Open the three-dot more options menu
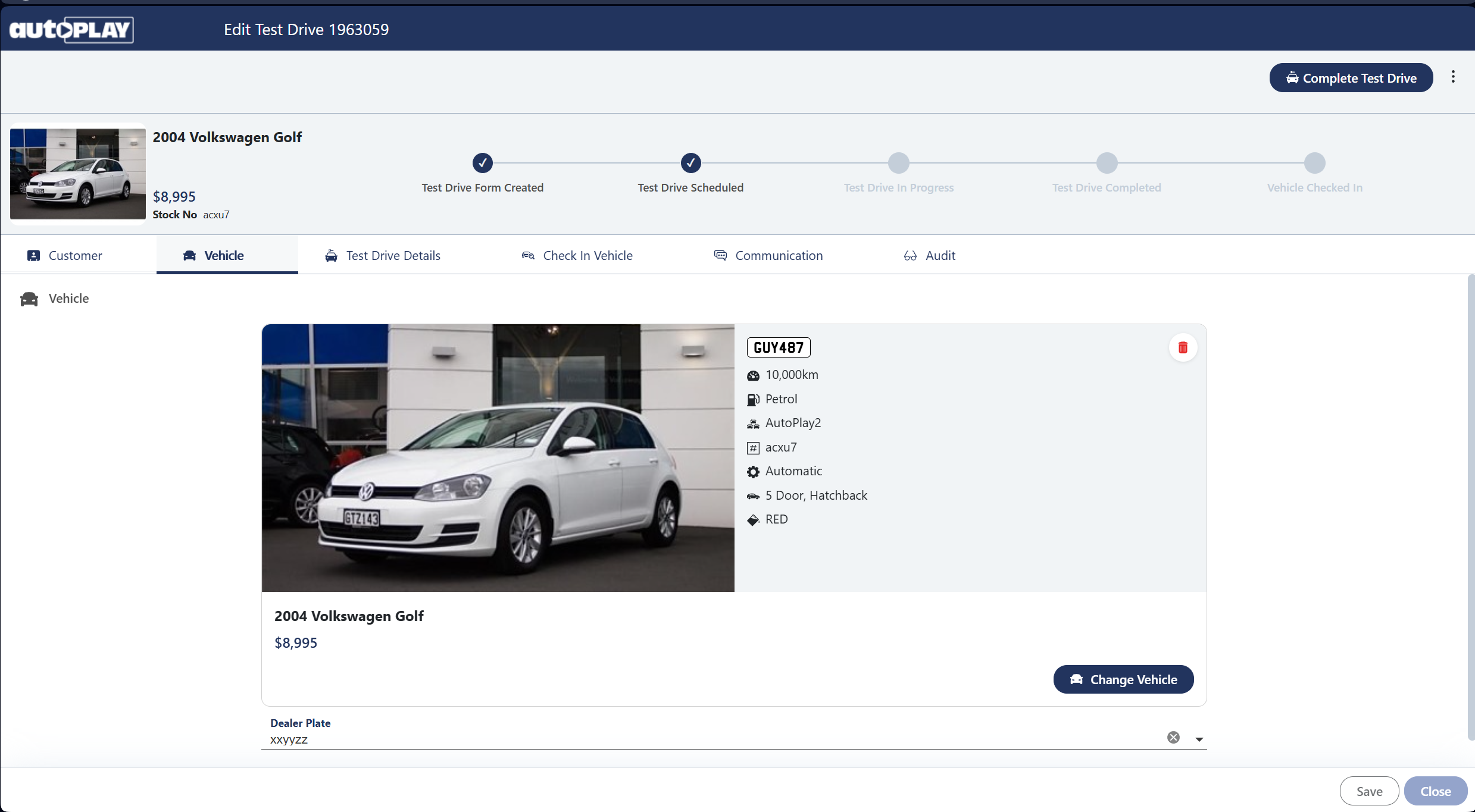Image resolution: width=1475 pixels, height=812 pixels. click(x=1453, y=77)
